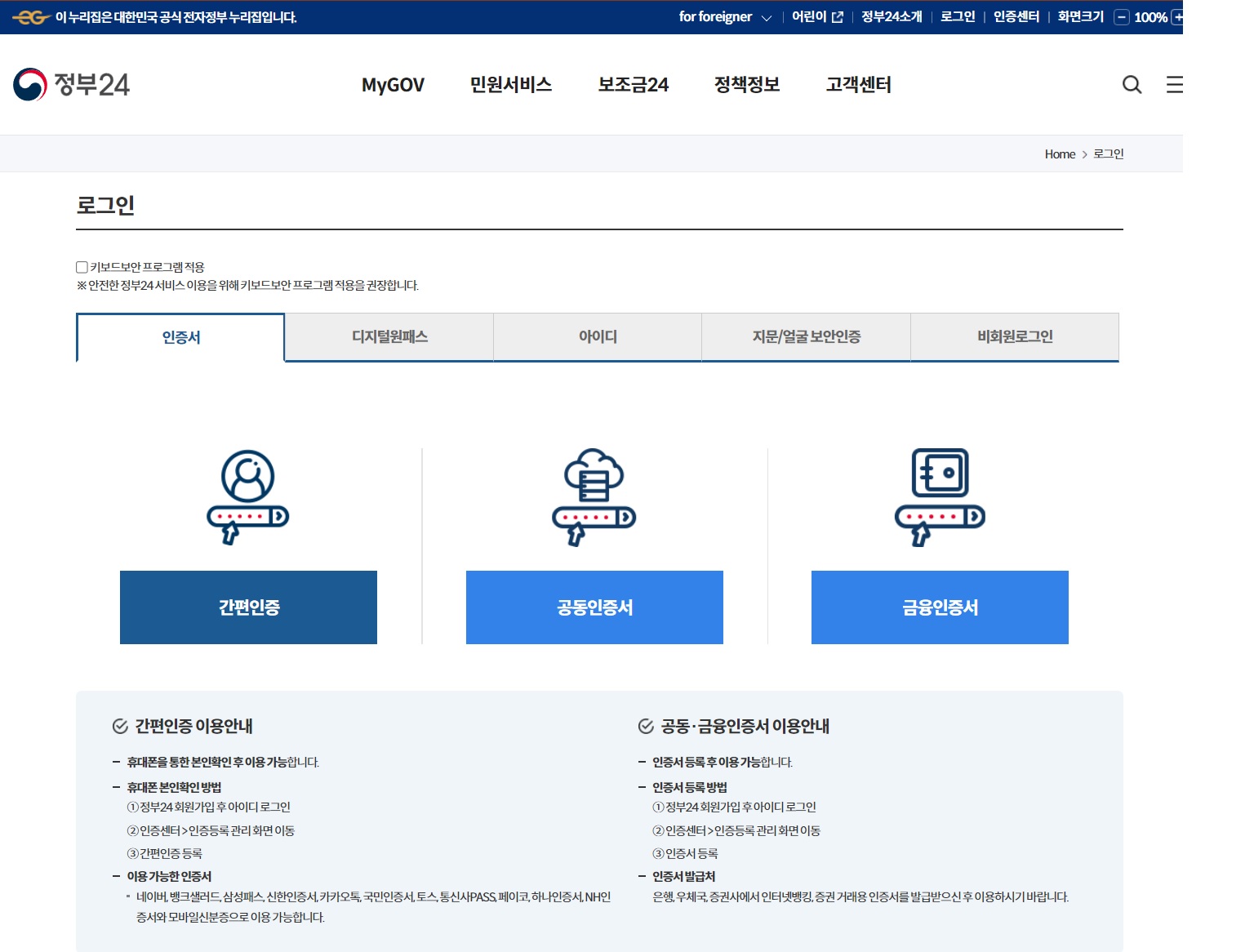
Task: Switch to the 디지털원패스 tab
Action: pyautogui.click(x=389, y=336)
